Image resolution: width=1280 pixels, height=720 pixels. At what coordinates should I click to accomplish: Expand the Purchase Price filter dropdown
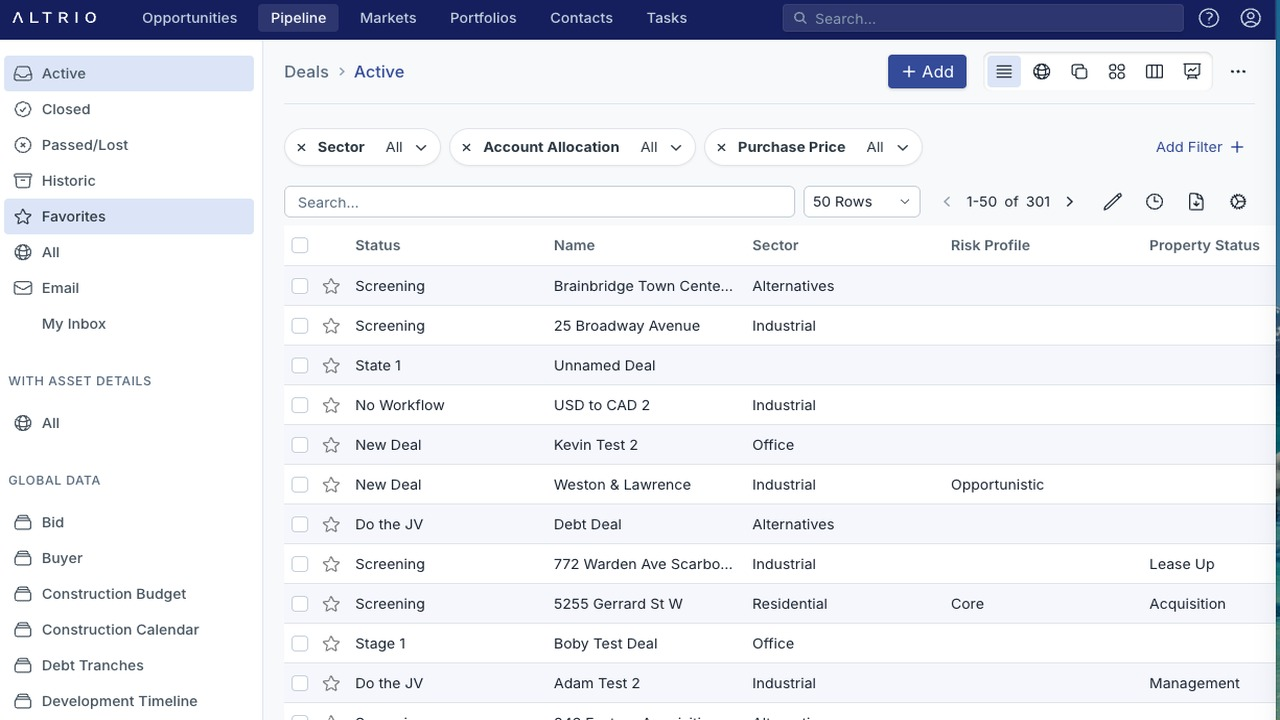888,147
